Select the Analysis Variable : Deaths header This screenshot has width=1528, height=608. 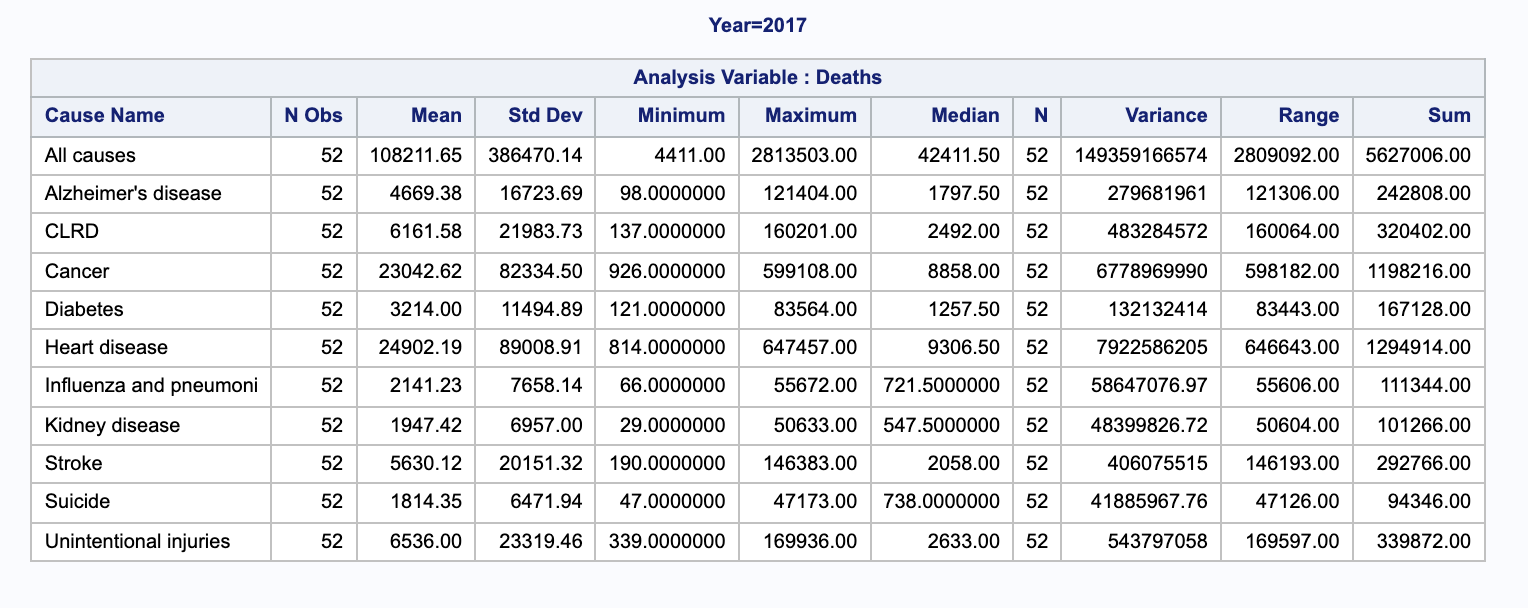pyautogui.click(x=757, y=77)
